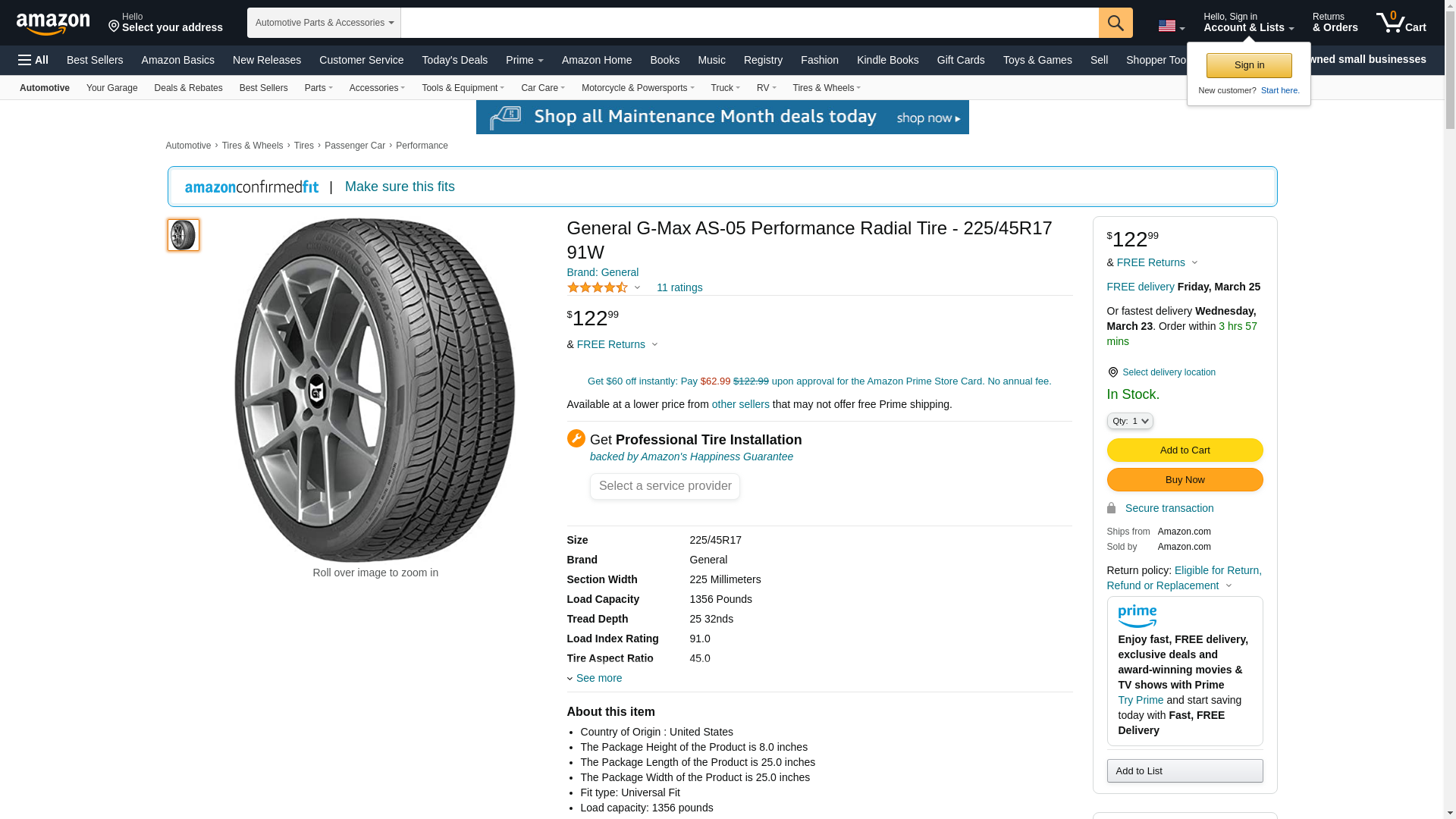Screen dimensions: 1456x819
Task: Click into the search text field
Action: point(748,23)
